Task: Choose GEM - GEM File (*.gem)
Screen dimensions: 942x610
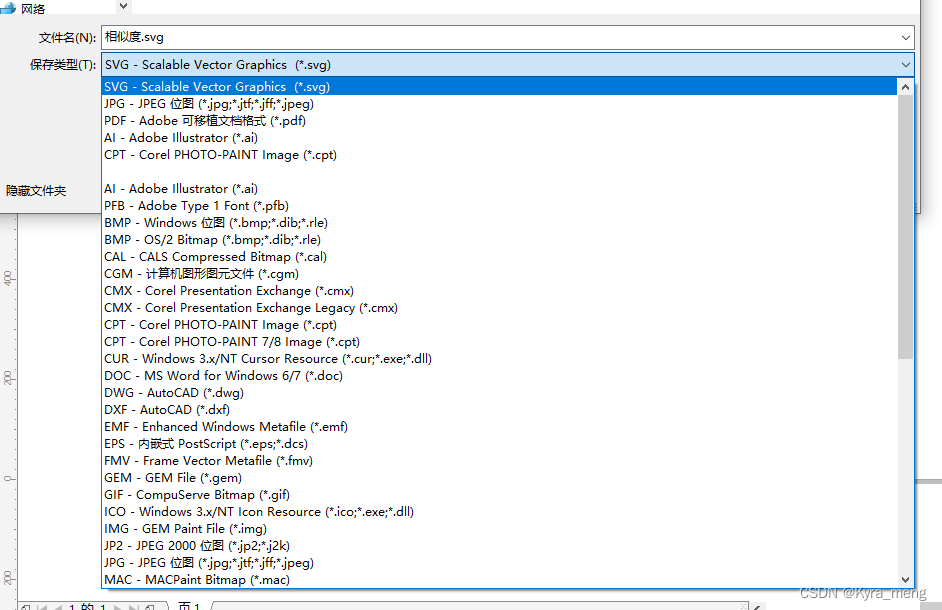Action: 500,478
